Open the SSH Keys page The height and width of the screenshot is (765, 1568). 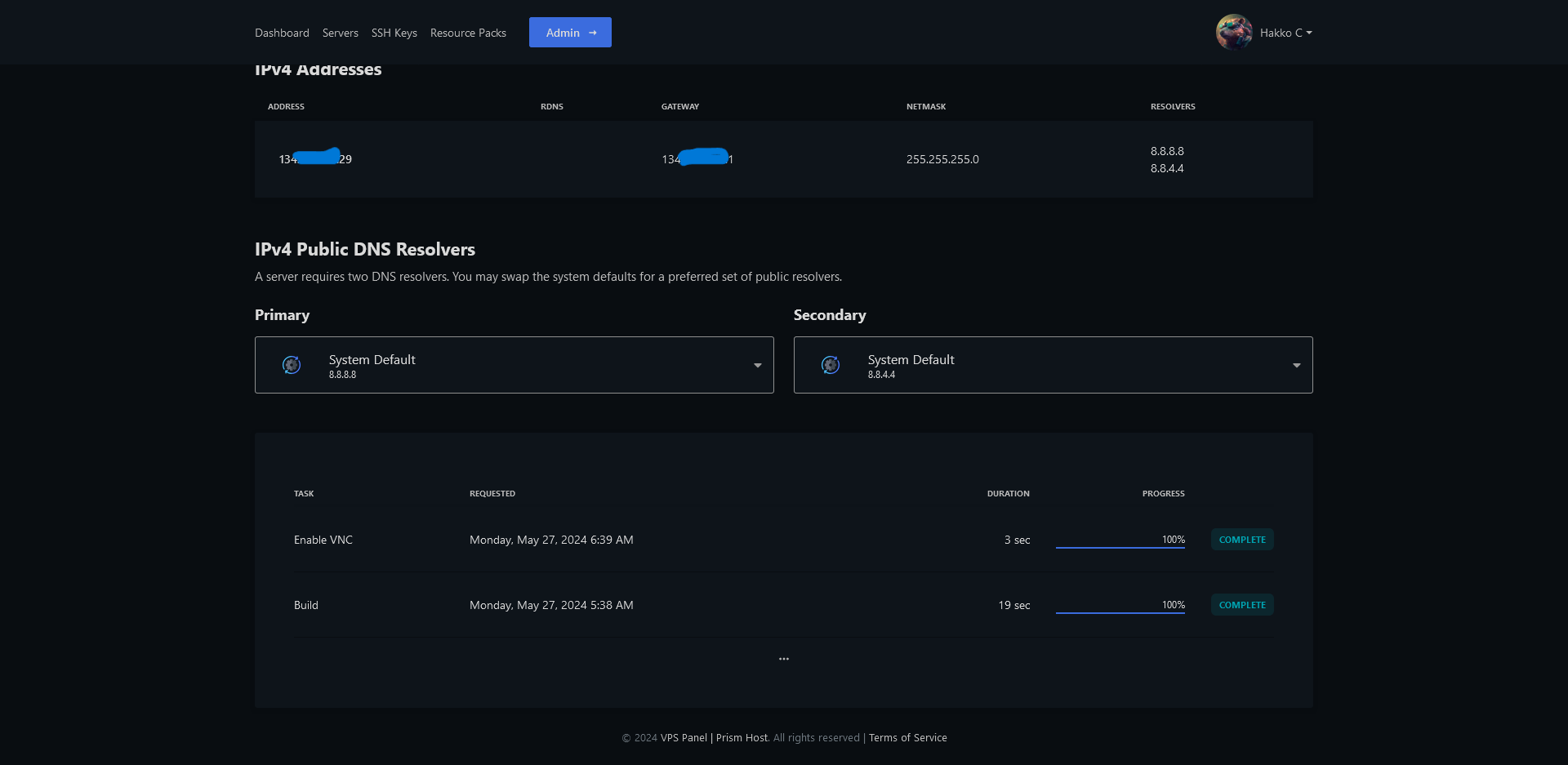394,33
